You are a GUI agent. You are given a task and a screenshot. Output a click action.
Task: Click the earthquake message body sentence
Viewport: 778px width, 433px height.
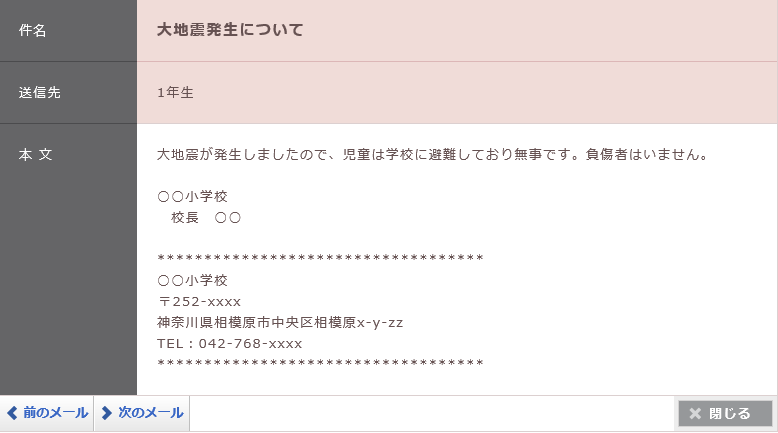[x=432, y=154]
